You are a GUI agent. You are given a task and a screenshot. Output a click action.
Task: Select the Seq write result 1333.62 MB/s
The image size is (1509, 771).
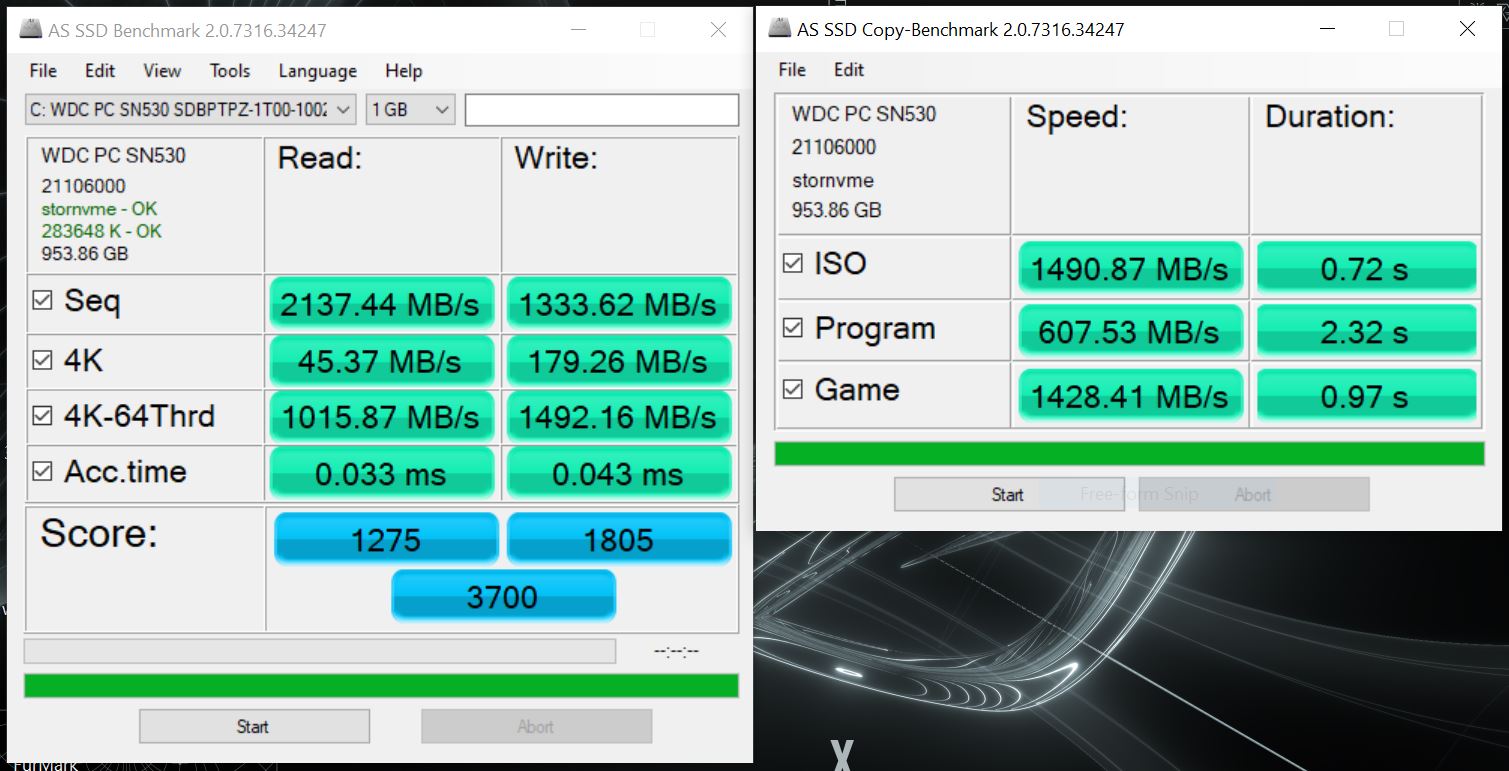[x=619, y=304]
